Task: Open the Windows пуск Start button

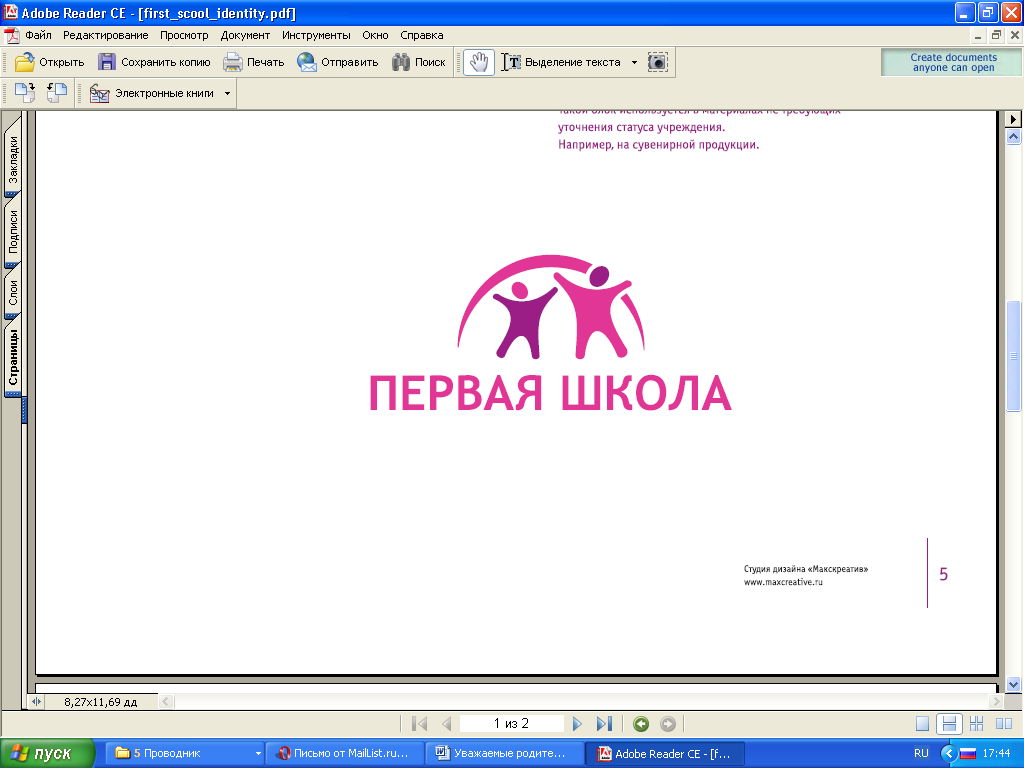Action: (x=48, y=754)
